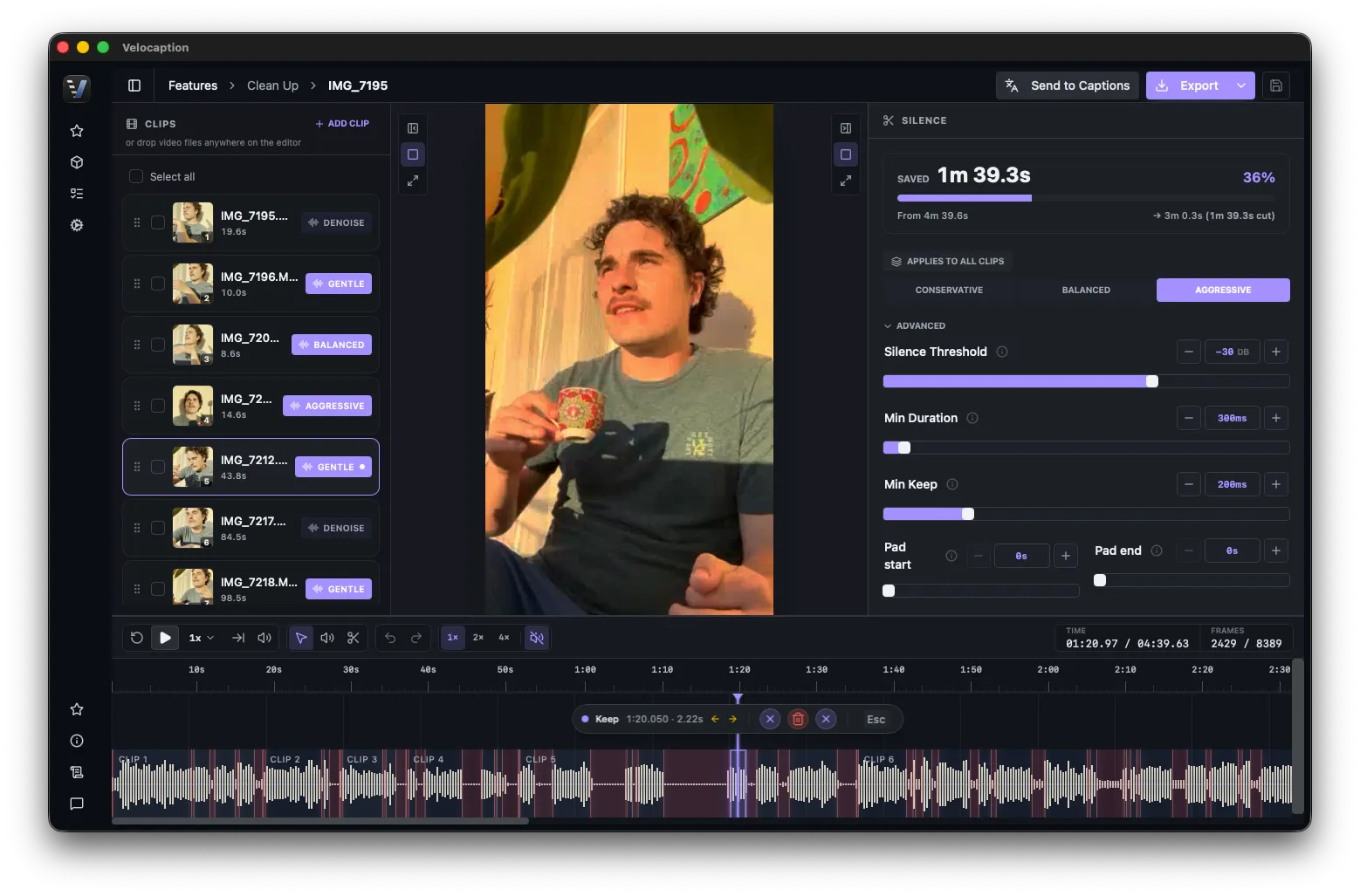Viewport: 1360px width, 896px height.
Task: Restart playback with the loop-back icon
Action: click(x=137, y=638)
